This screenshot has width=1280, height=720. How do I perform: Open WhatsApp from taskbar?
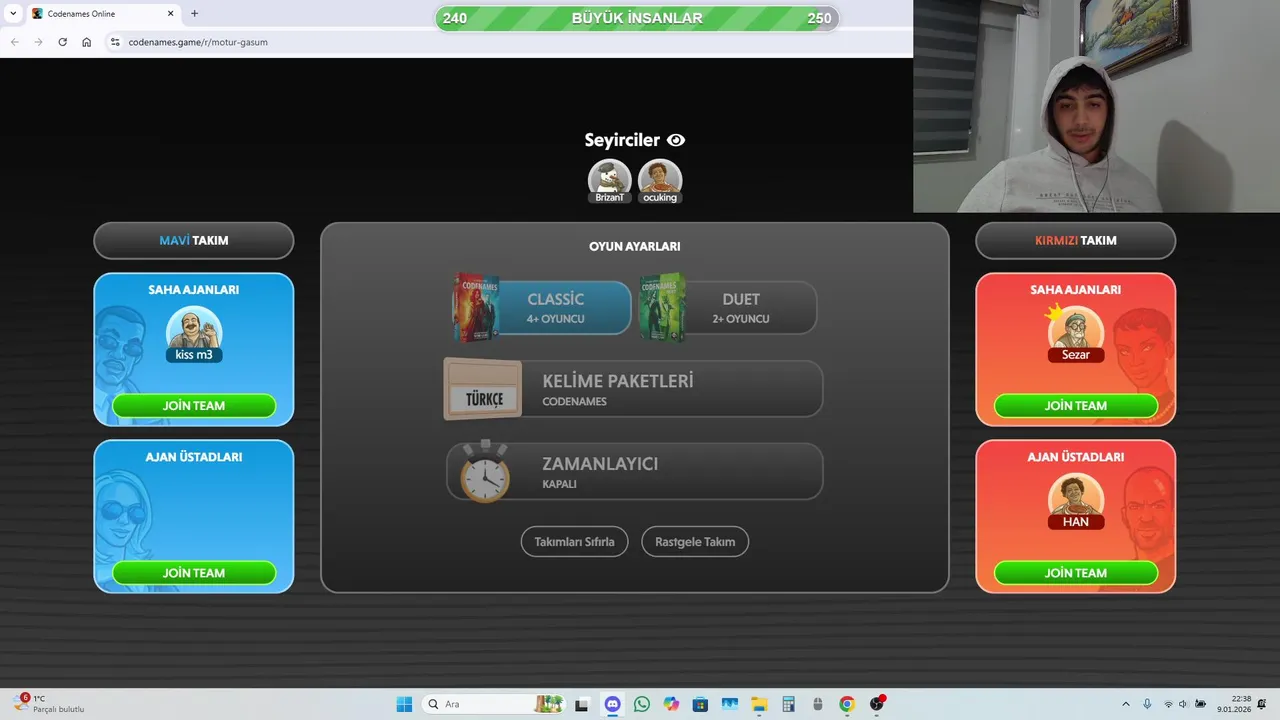[642, 704]
